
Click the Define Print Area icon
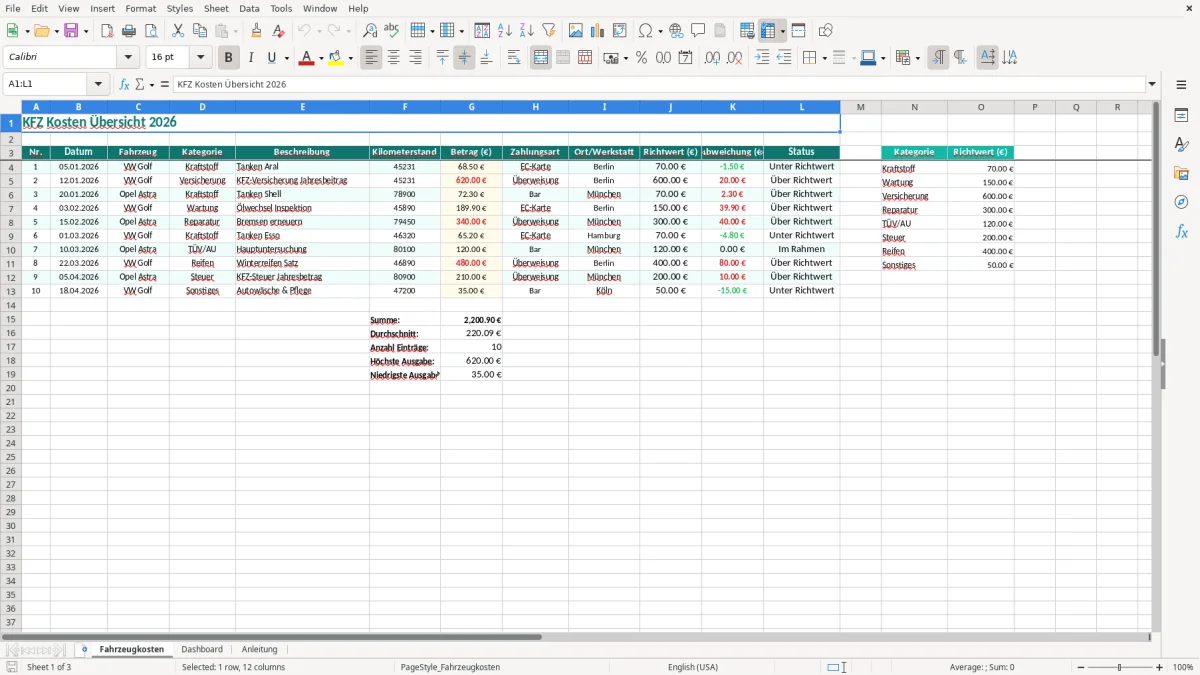747,31
